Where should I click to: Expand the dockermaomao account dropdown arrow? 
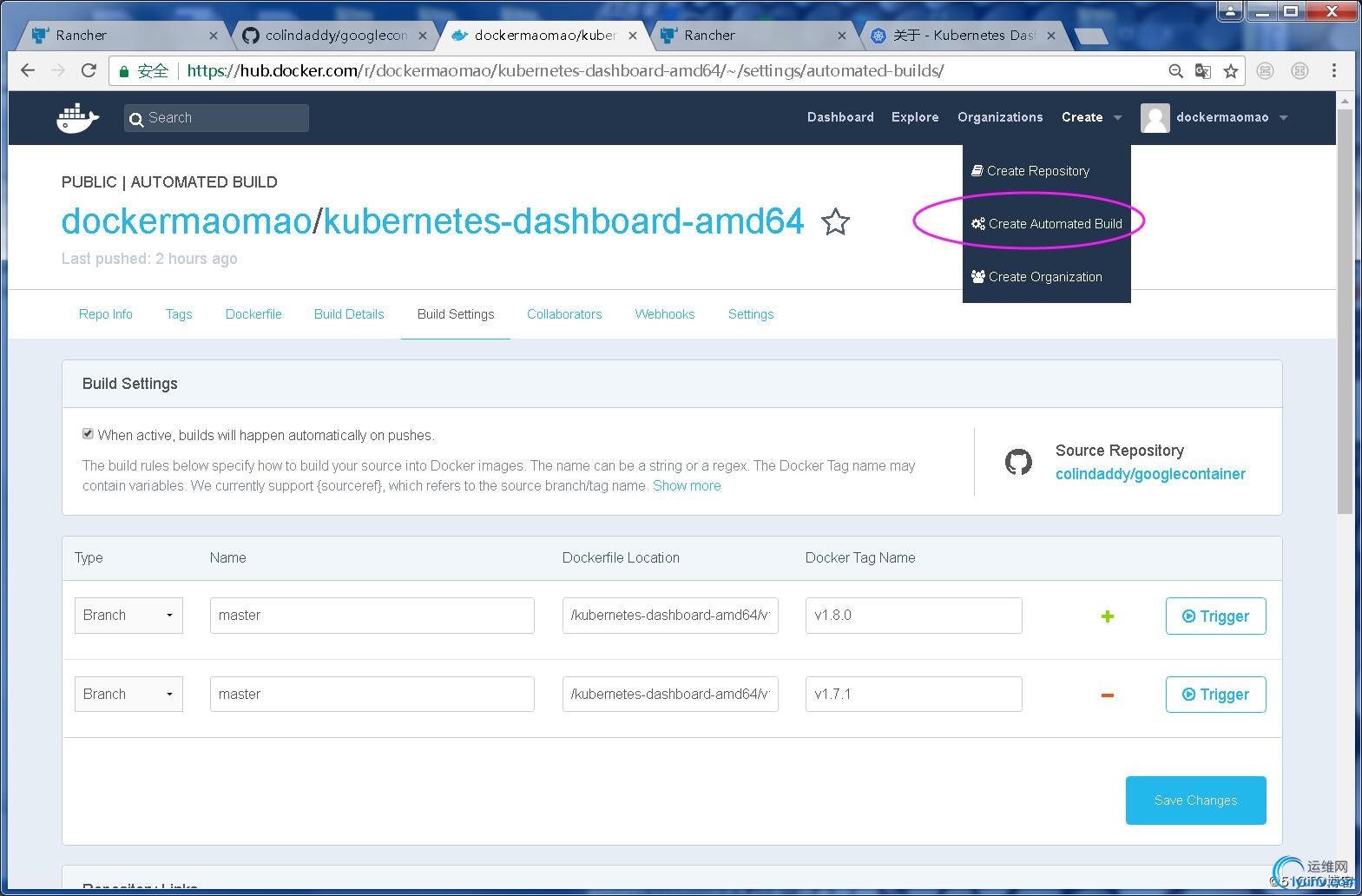coord(1283,118)
